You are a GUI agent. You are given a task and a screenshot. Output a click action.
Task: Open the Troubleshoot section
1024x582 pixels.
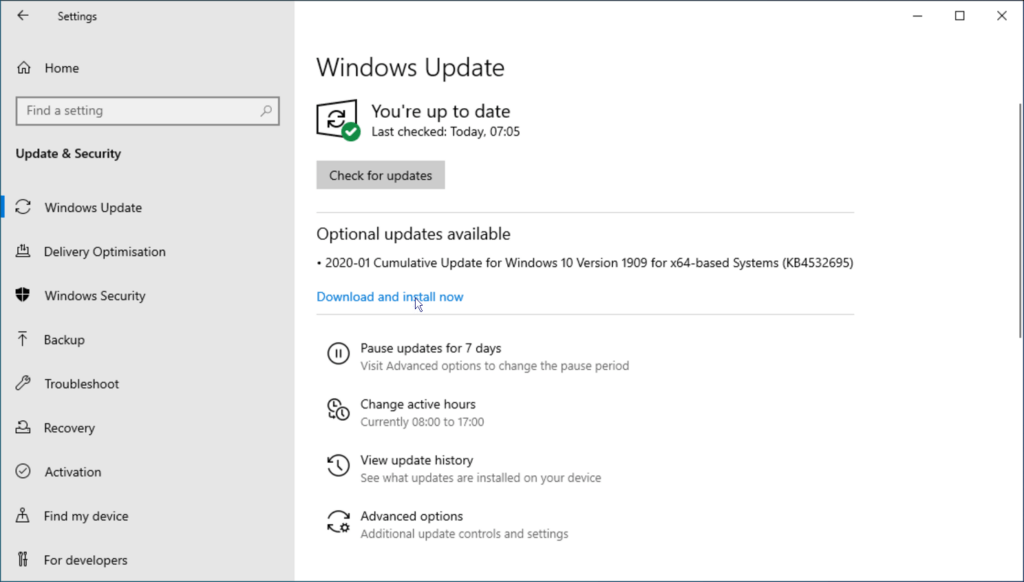click(x=81, y=384)
